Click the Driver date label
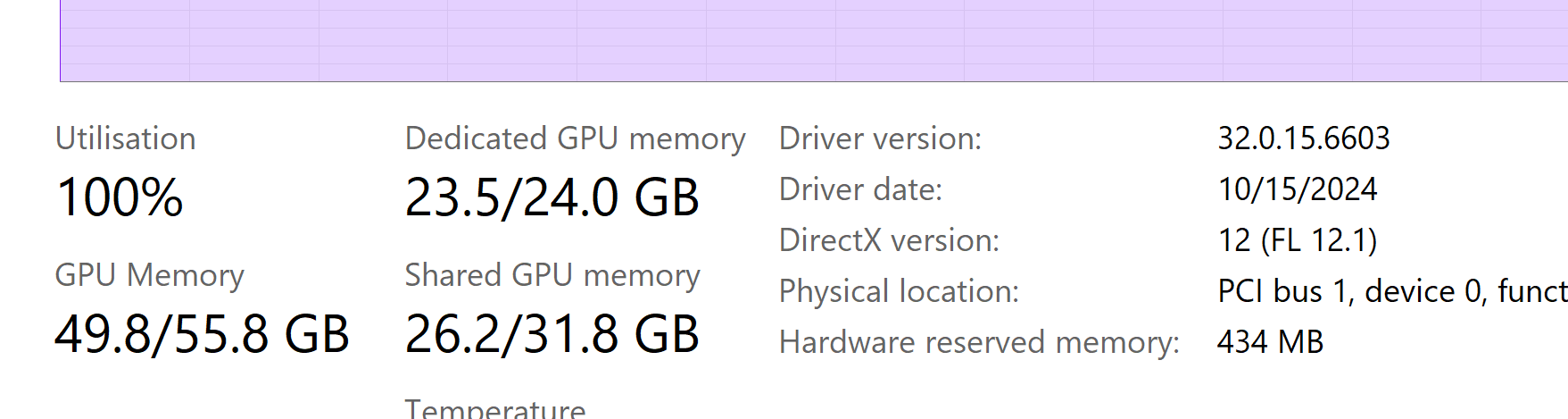This screenshot has height=419, width=1568. pos(860,189)
